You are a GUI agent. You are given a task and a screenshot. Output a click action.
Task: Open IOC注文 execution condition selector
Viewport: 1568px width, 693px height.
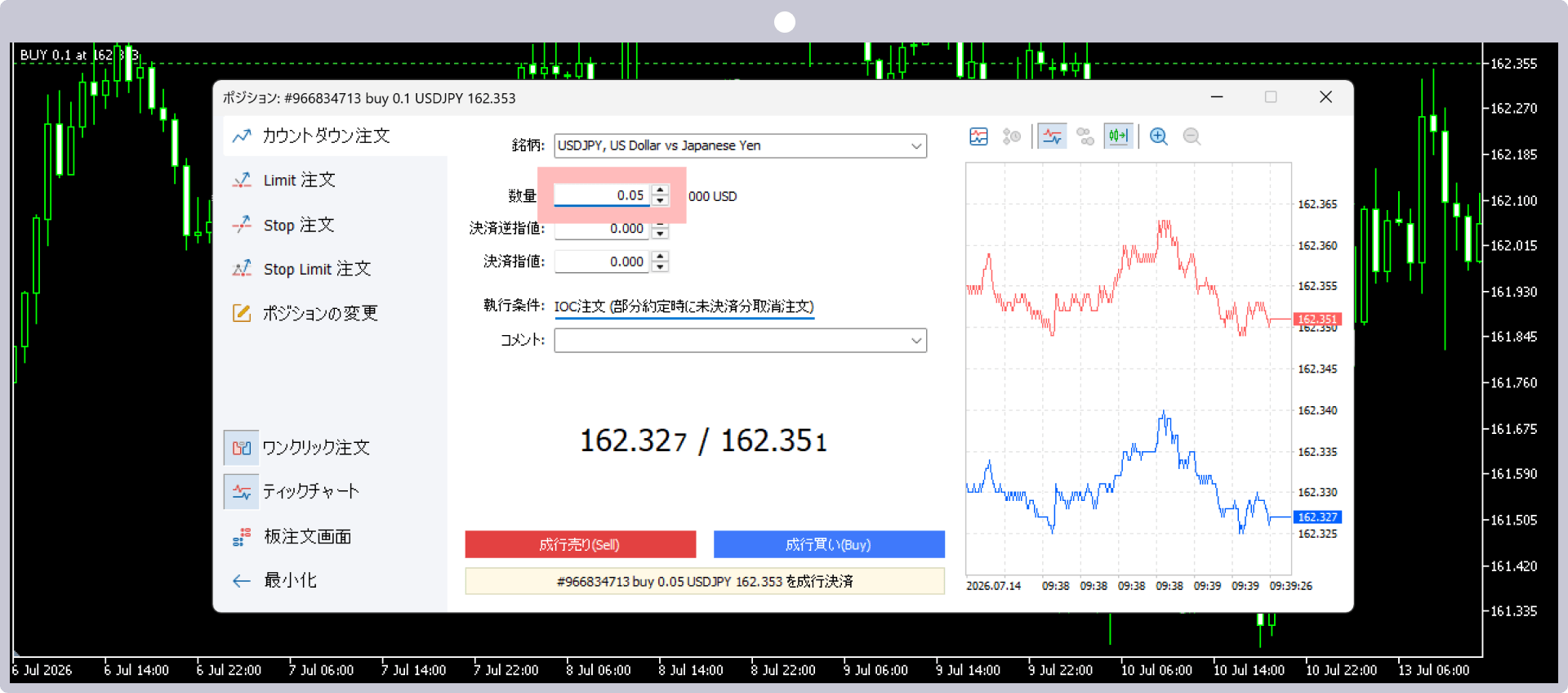pyautogui.click(x=684, y=306)
